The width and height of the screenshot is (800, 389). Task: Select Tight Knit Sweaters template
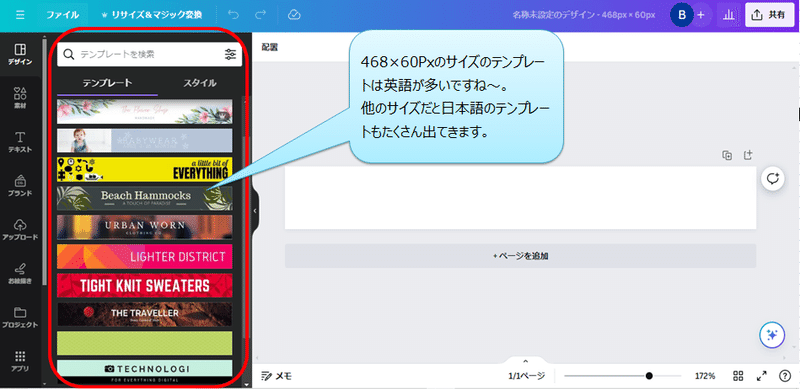pos(144,285)
